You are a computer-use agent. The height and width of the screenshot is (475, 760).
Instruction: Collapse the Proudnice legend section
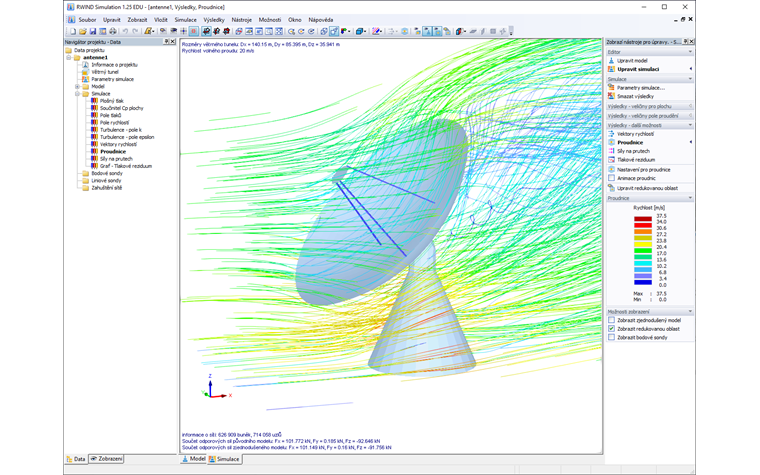point(690,198)
